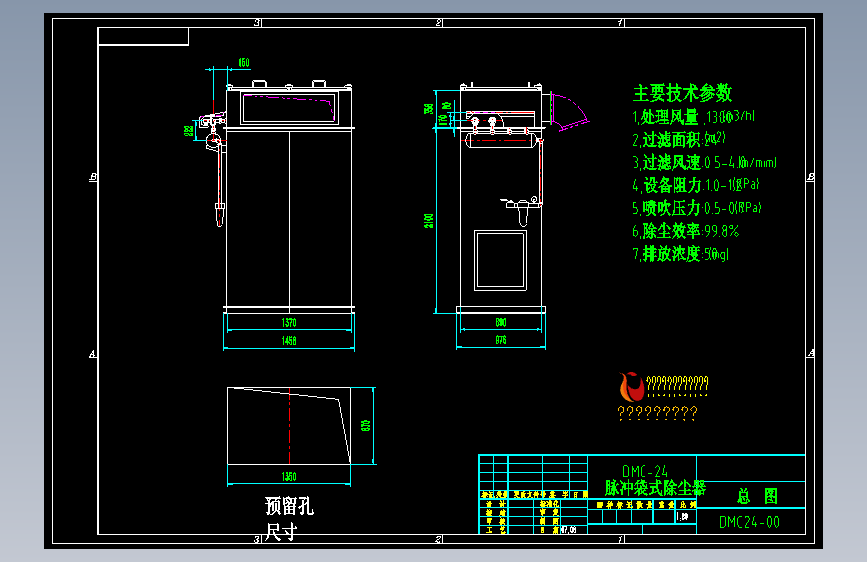867x562 pixels.
Task: Click the empty box in top-left corner
Action: point(143,37)
